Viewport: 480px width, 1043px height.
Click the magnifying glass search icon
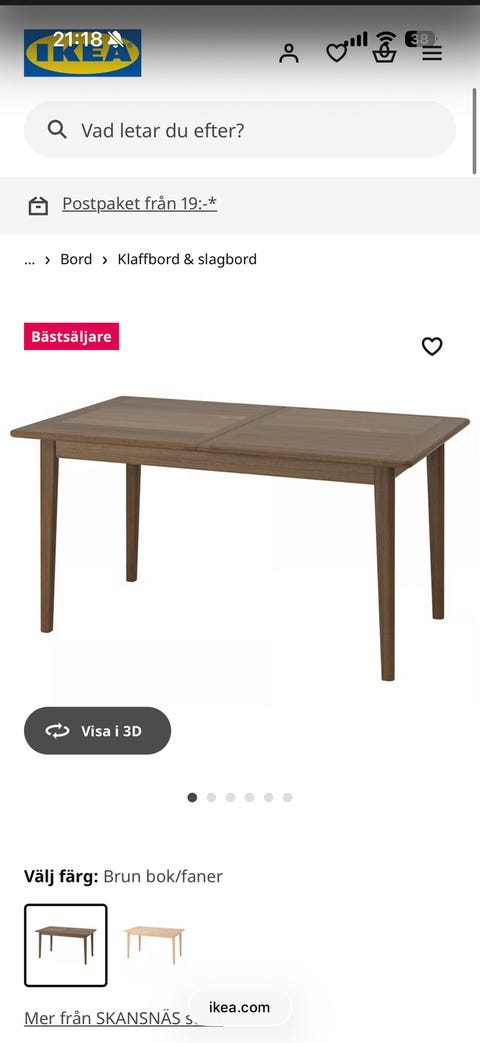click(57, 130)
